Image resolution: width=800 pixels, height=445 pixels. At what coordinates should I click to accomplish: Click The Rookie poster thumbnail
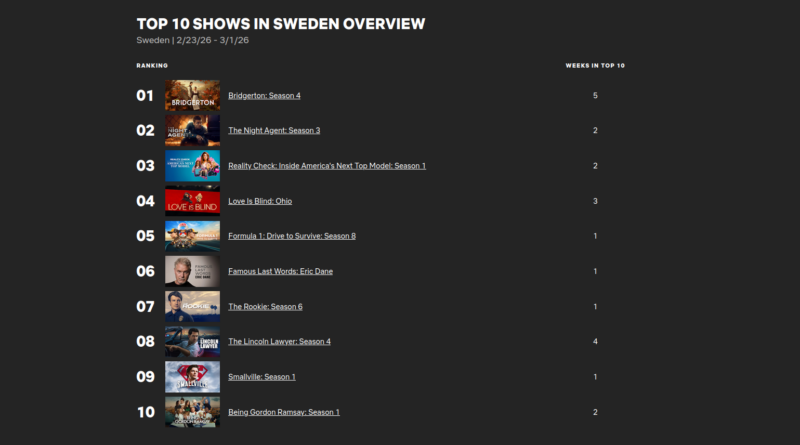(192, 307)
